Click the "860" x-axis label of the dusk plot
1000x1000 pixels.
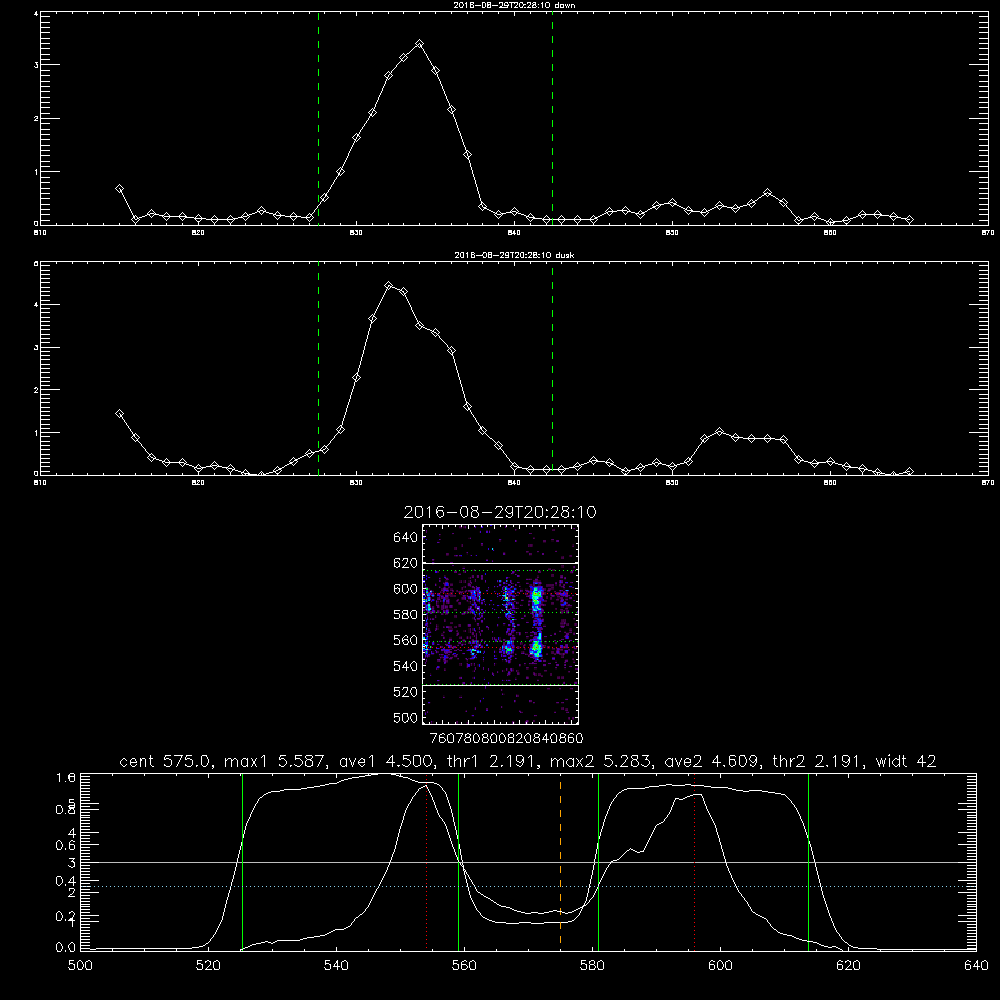(x=830, y=483)
